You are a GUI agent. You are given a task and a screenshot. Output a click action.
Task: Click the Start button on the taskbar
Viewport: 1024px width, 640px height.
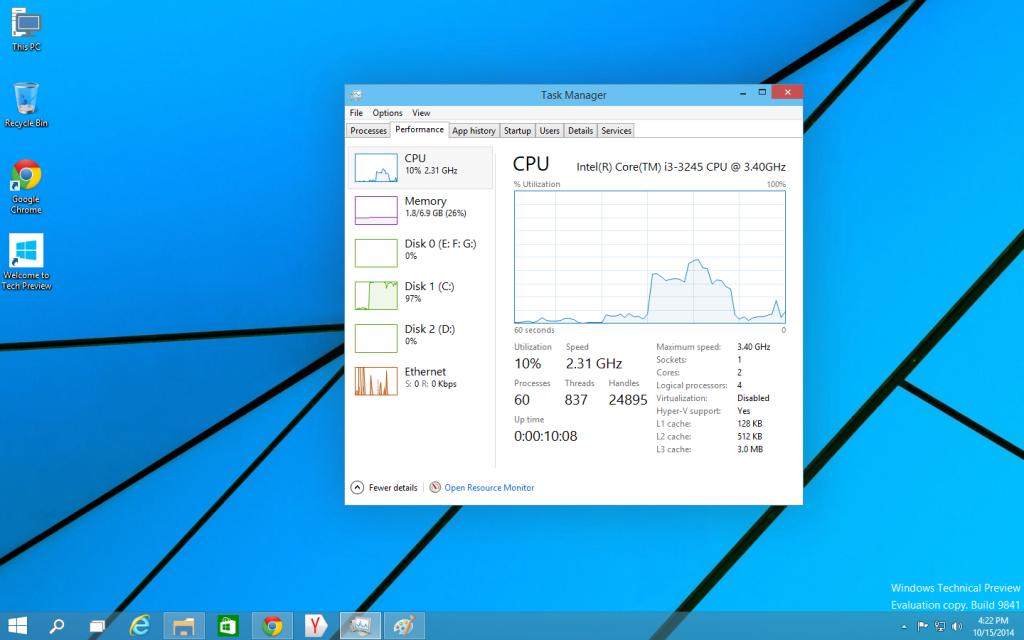tap(18, 626)
